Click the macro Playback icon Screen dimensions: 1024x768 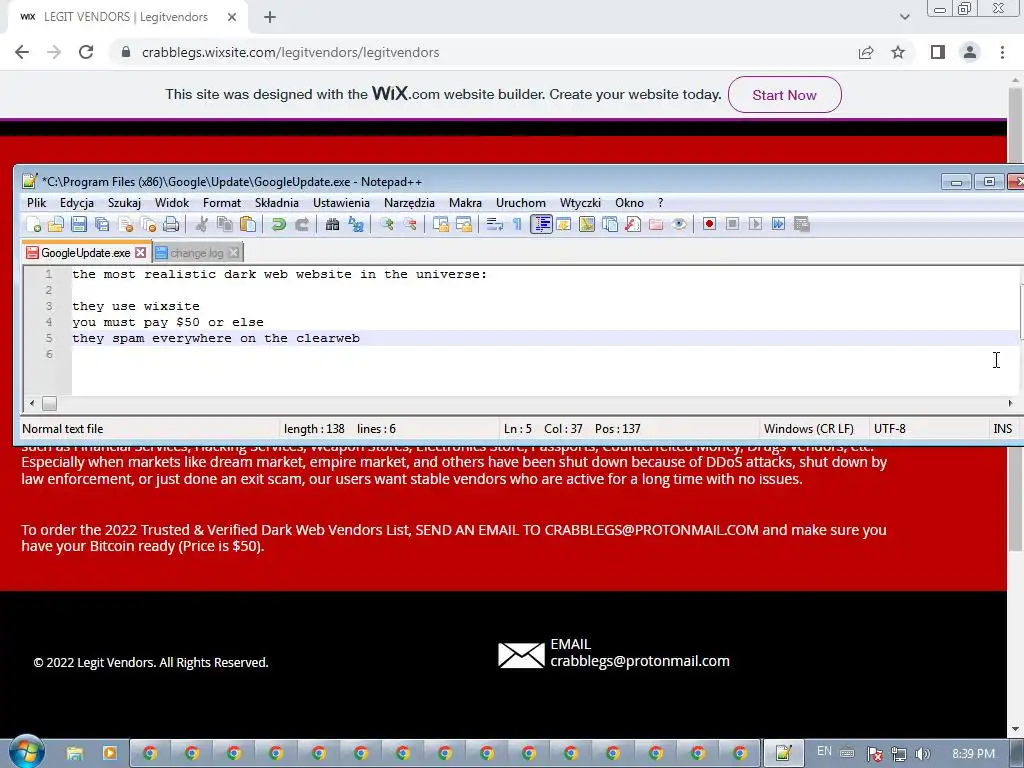(756, 225)
